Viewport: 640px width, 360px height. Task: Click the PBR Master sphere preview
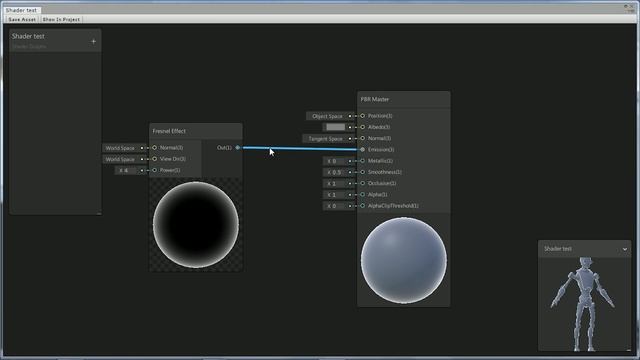(x=404, y=260)
